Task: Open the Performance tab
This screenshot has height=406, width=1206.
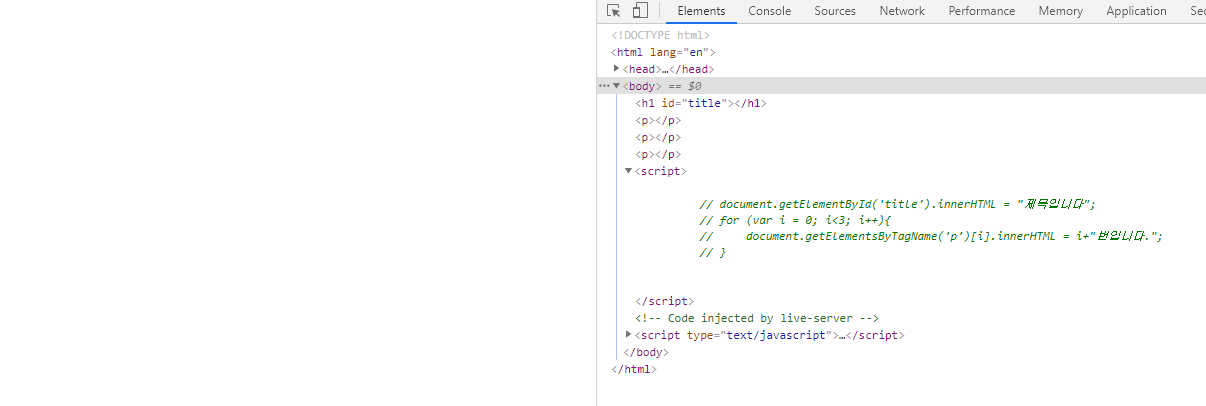Action: tap(982, 11)
